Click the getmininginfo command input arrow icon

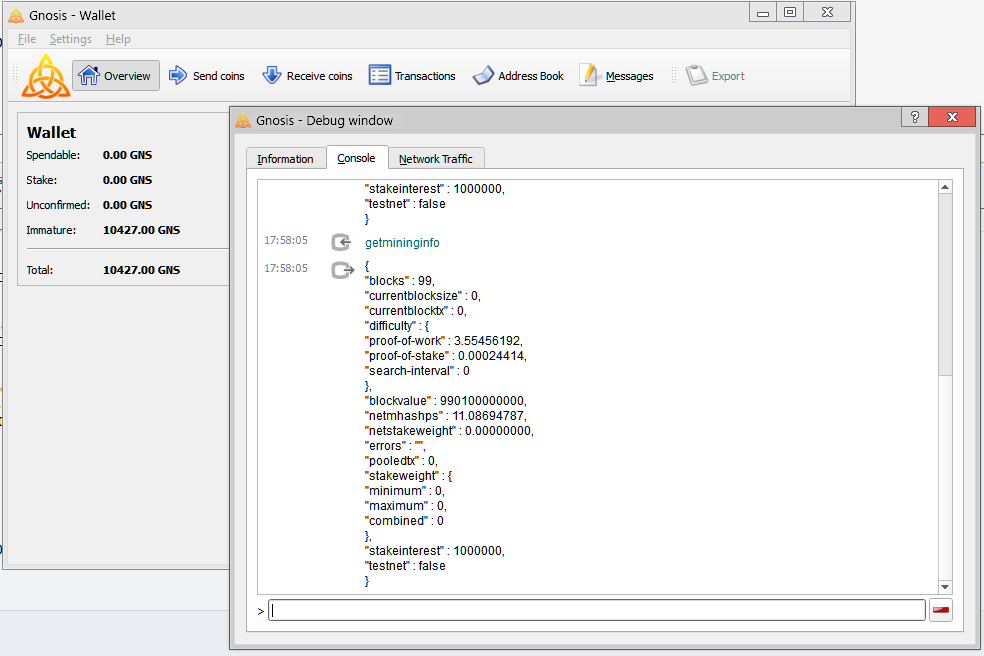coord(341,242)
